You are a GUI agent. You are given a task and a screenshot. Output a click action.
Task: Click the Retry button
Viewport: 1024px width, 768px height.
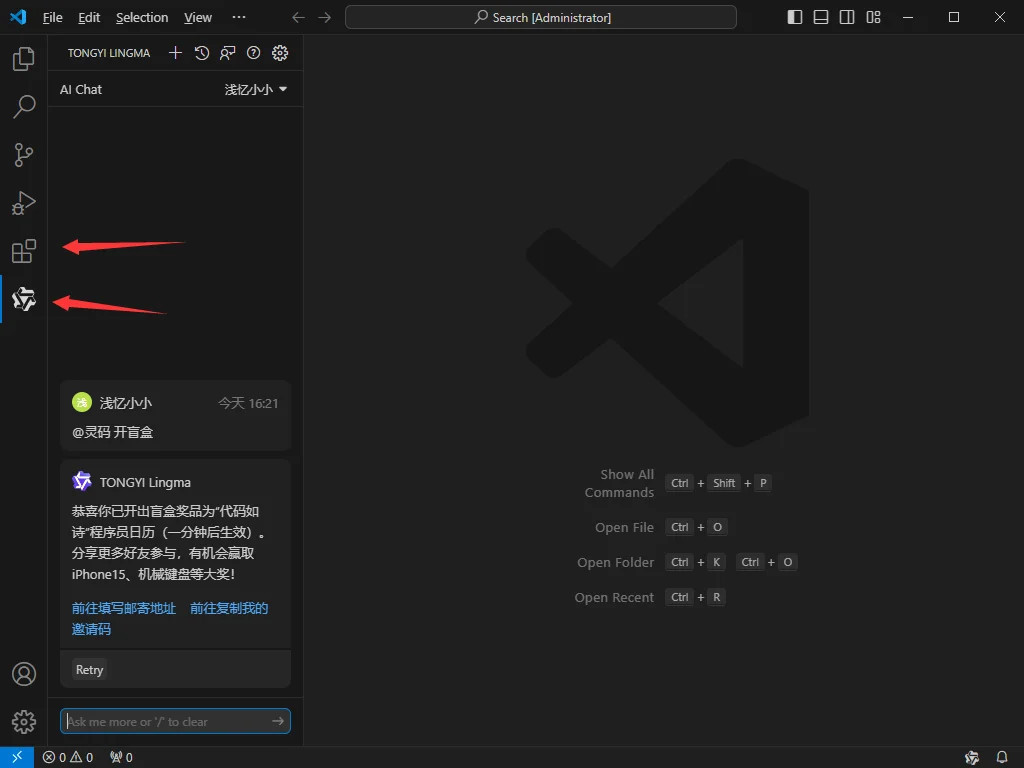89,670
